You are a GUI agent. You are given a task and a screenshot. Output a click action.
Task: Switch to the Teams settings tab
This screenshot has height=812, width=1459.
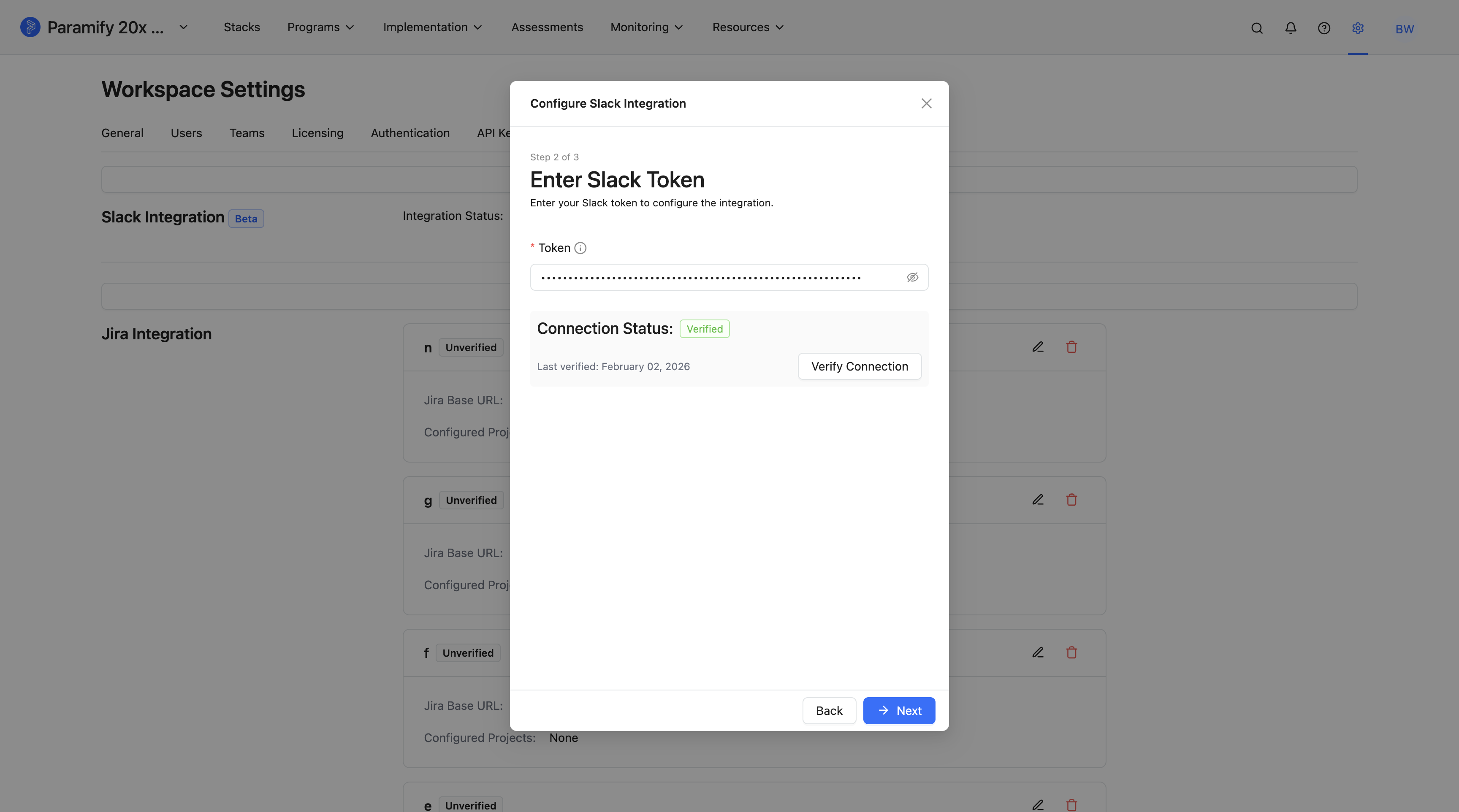point(247,133)
